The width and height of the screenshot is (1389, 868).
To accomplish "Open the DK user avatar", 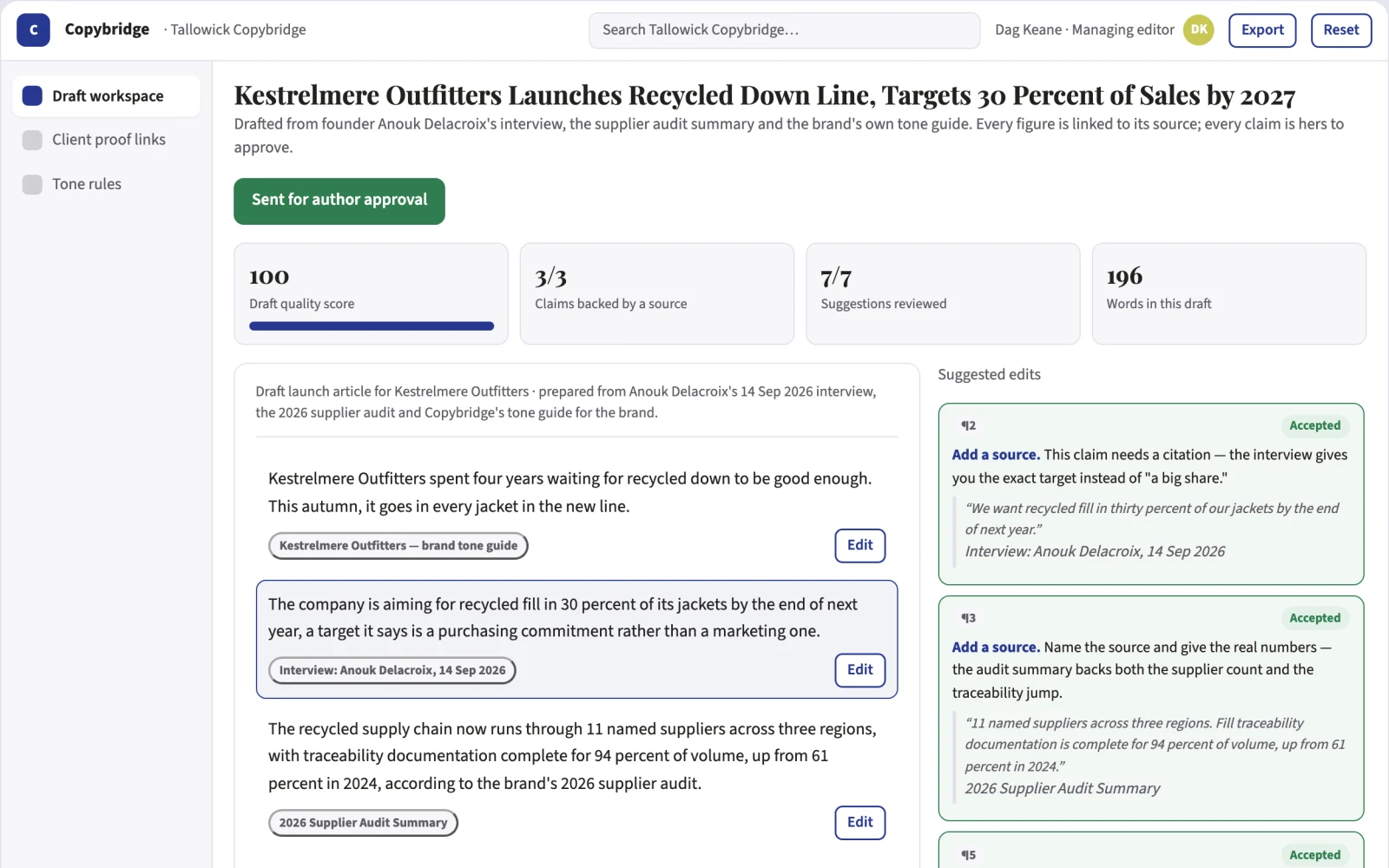I will tap(1198, 30).
